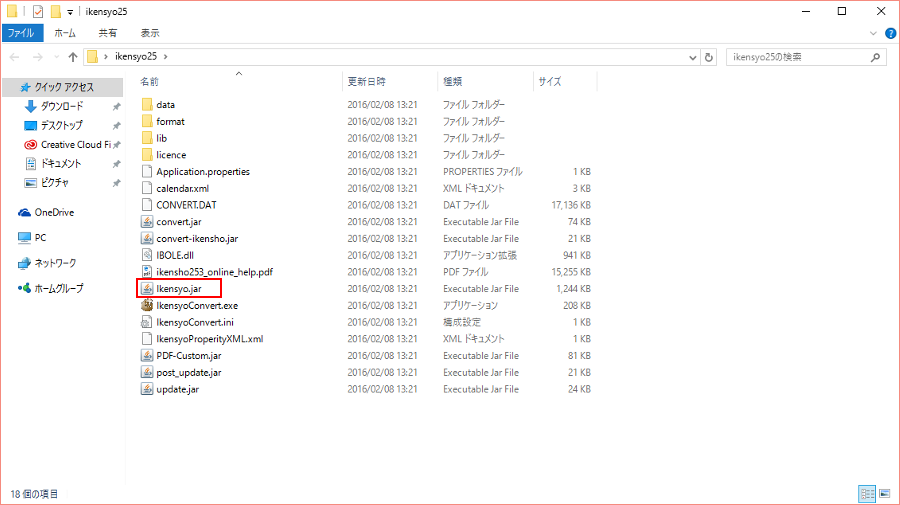
Task: Expand the ribbon with the chevron
Action: 873,33
